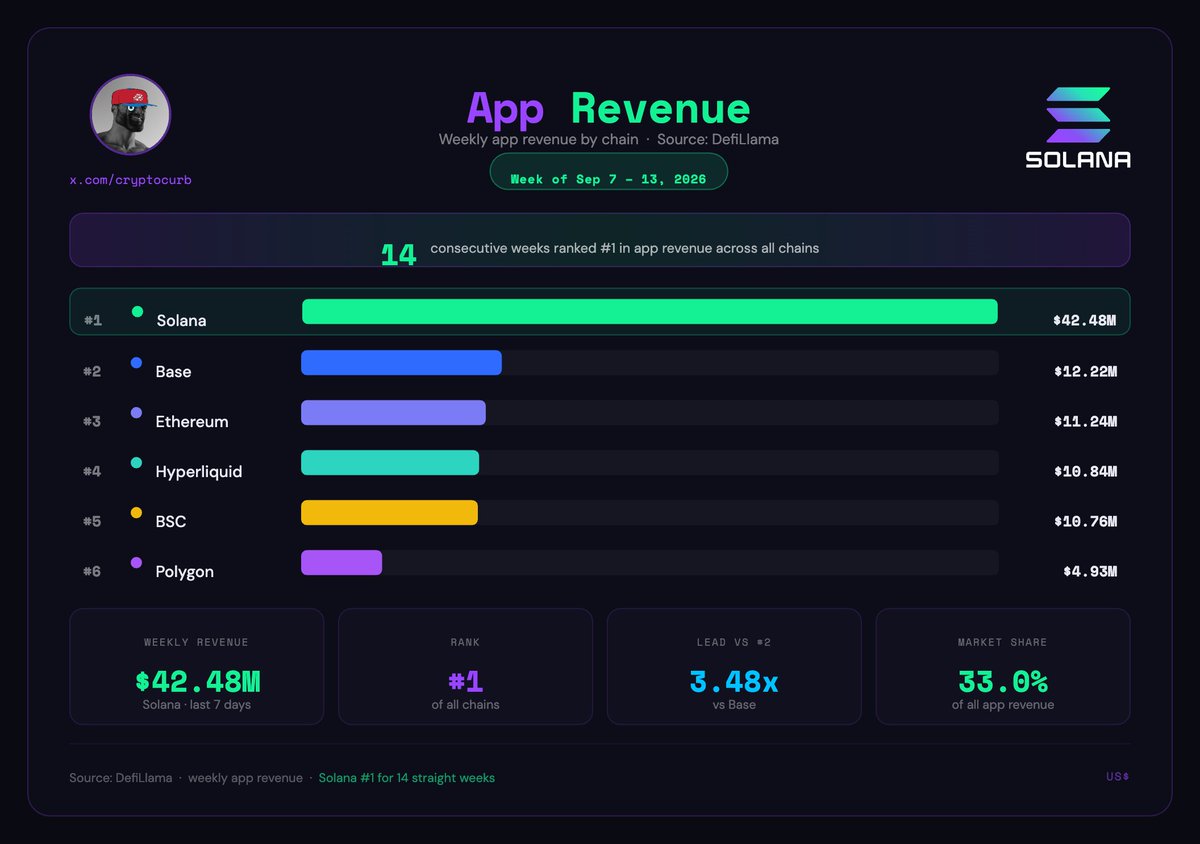Image resolution: width=1200 pixels, height=844 pixels.
Task: Click the $42.48M value in Solana row
Action: (1085, 321)
